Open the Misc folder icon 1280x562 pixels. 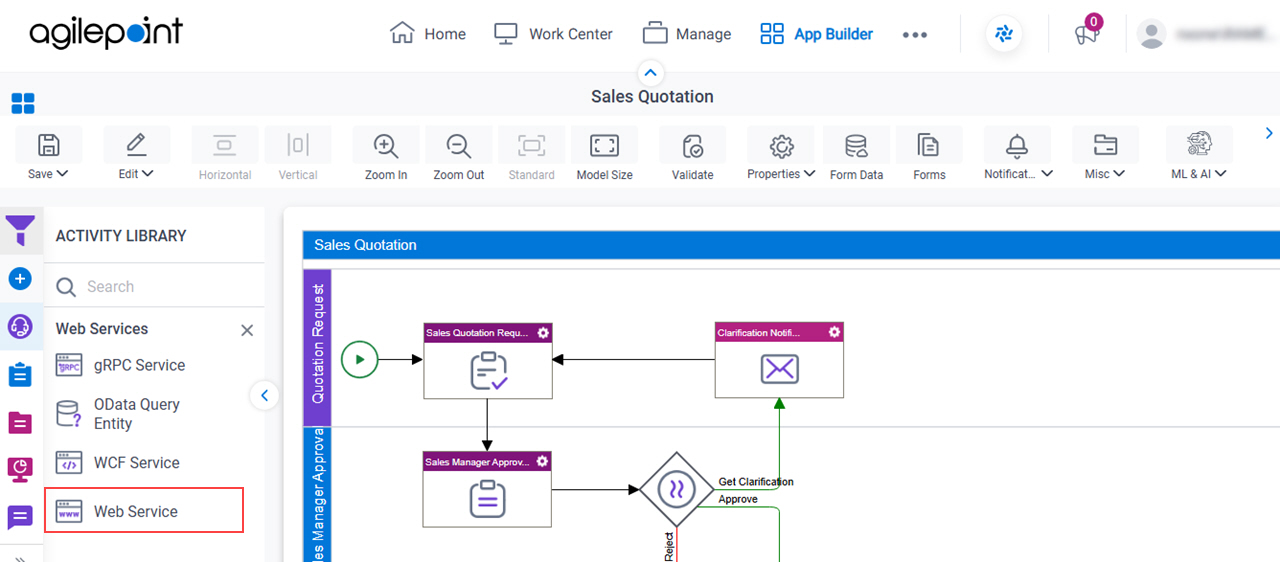click(x=1105, y=146)
